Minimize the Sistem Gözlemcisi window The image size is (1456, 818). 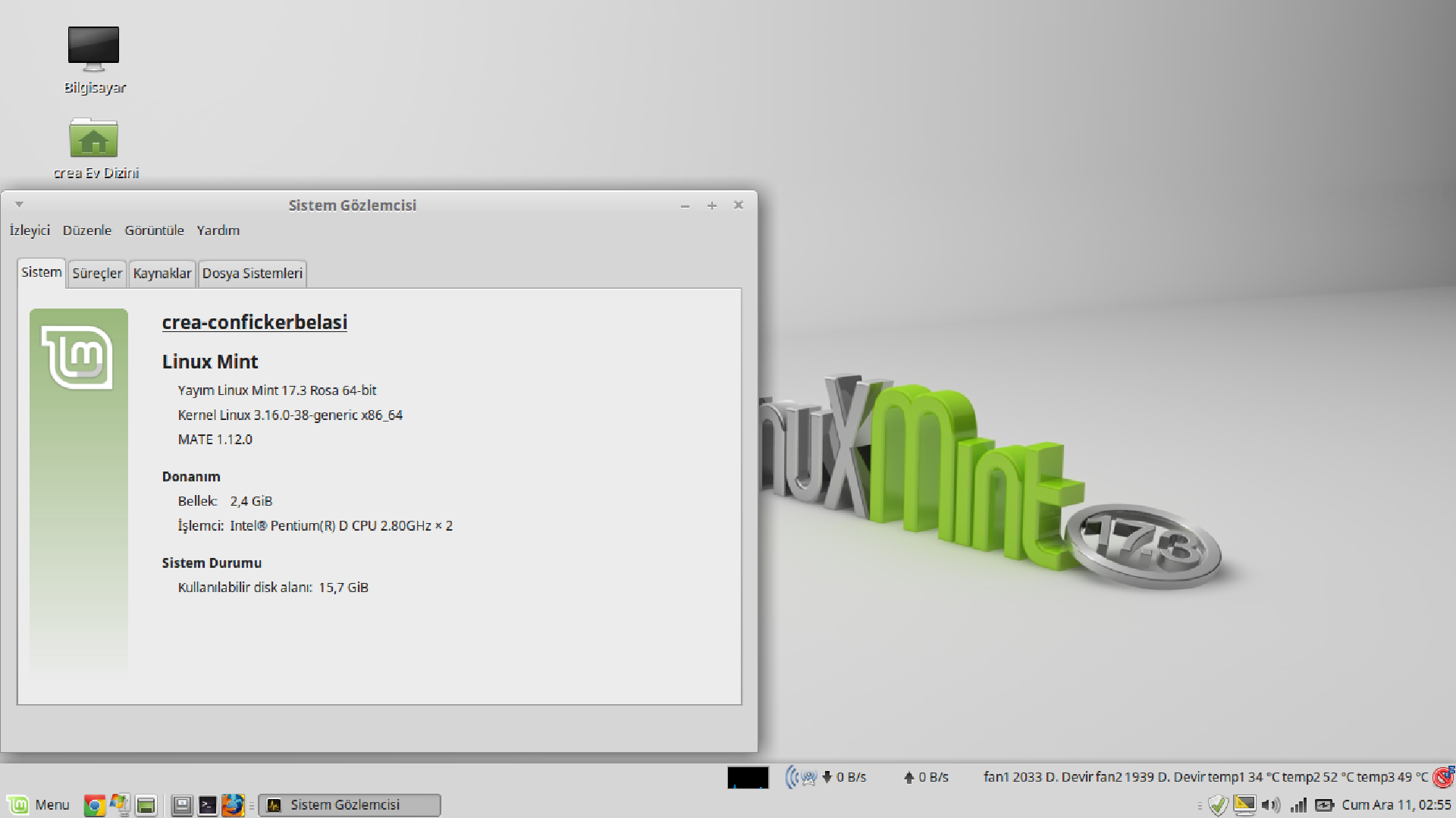686,205
